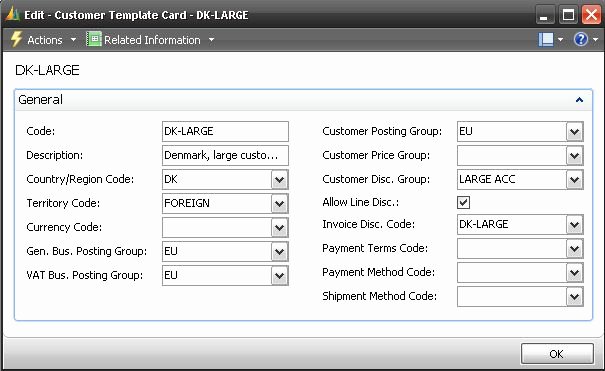Open the Actions lightning bolt icon

[16, 39]
